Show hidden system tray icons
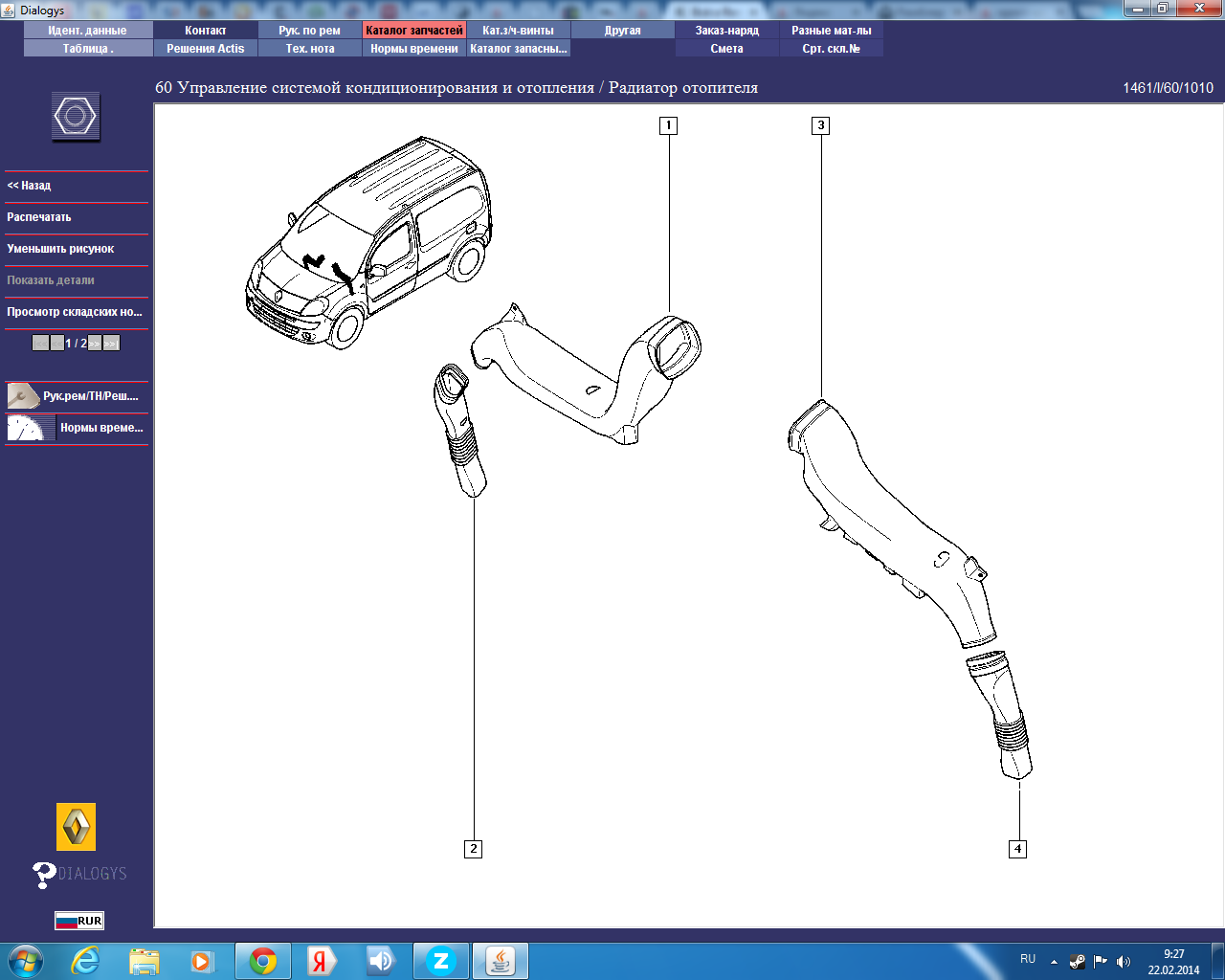The image size is (1225, 980). click(1054, 962)
